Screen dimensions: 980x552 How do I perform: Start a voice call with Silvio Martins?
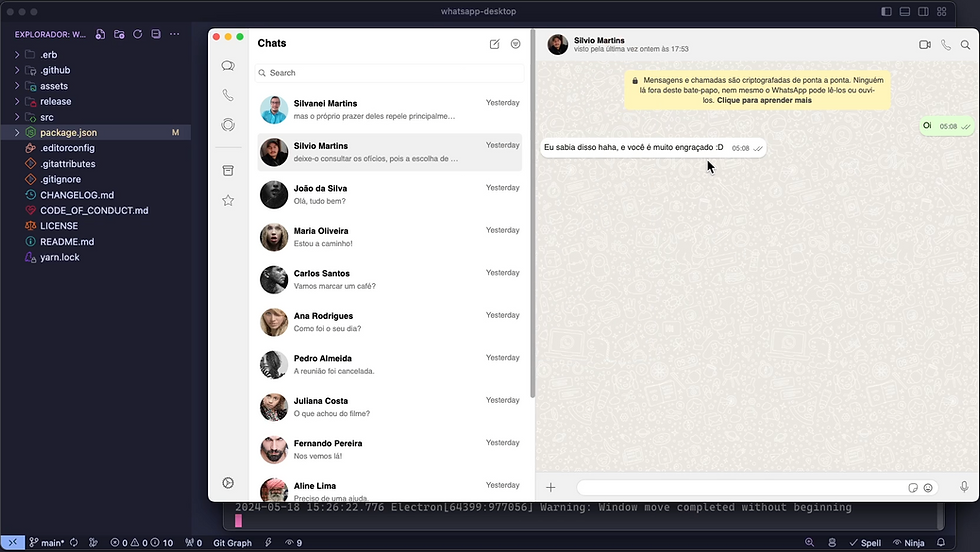(x=946, y=44)
